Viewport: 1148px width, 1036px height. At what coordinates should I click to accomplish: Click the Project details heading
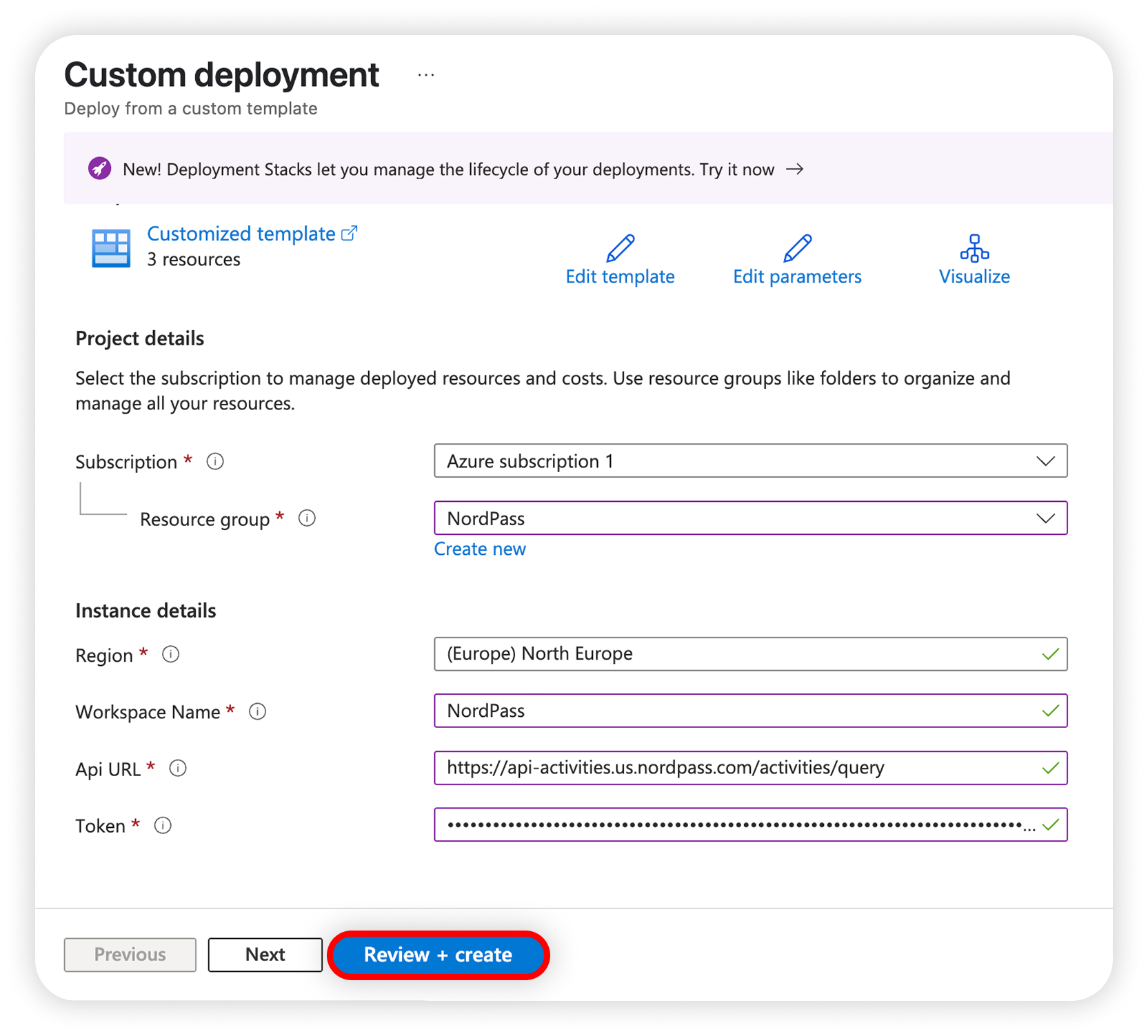140,338
